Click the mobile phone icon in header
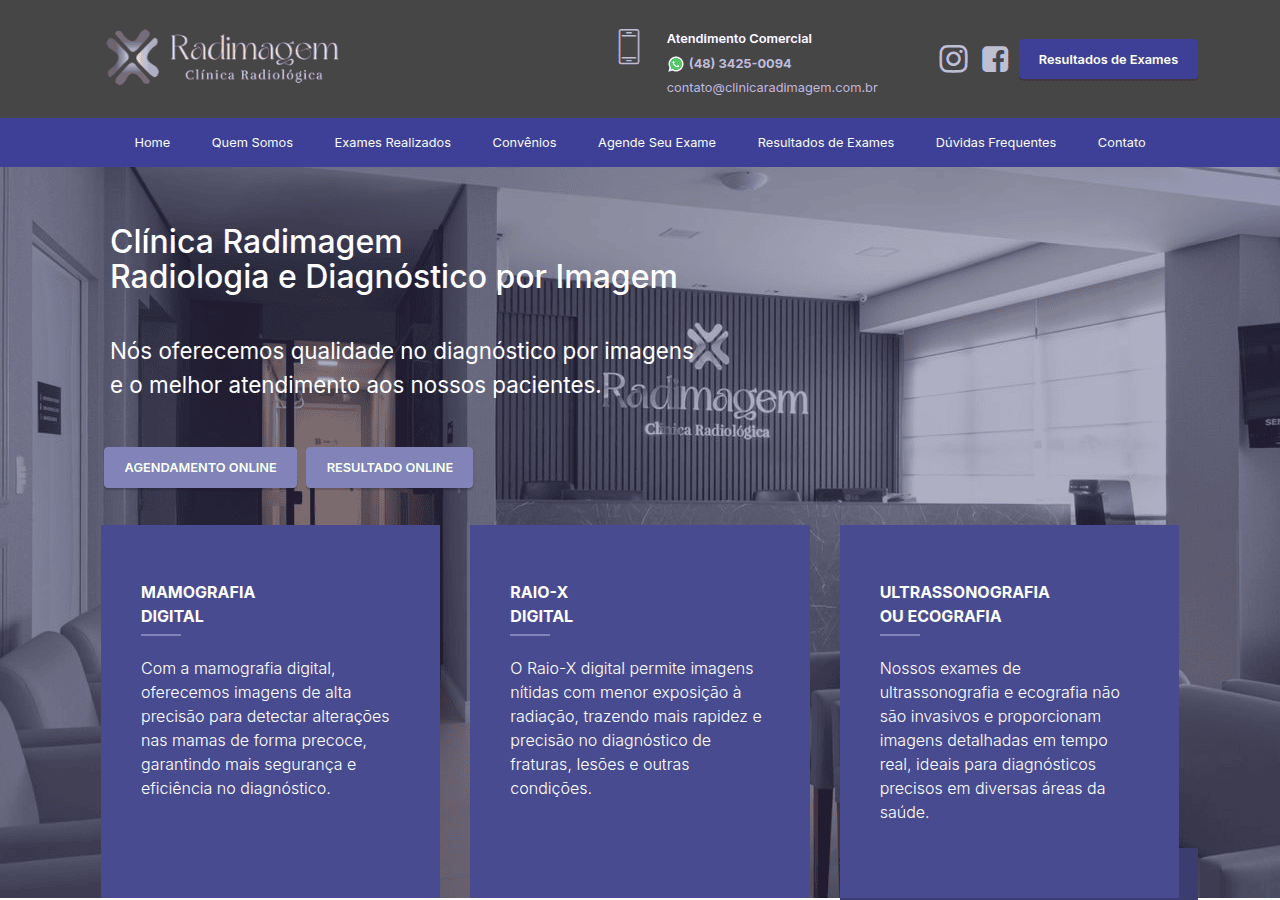This screenshot has width=1280, height=900. point(629,47)
